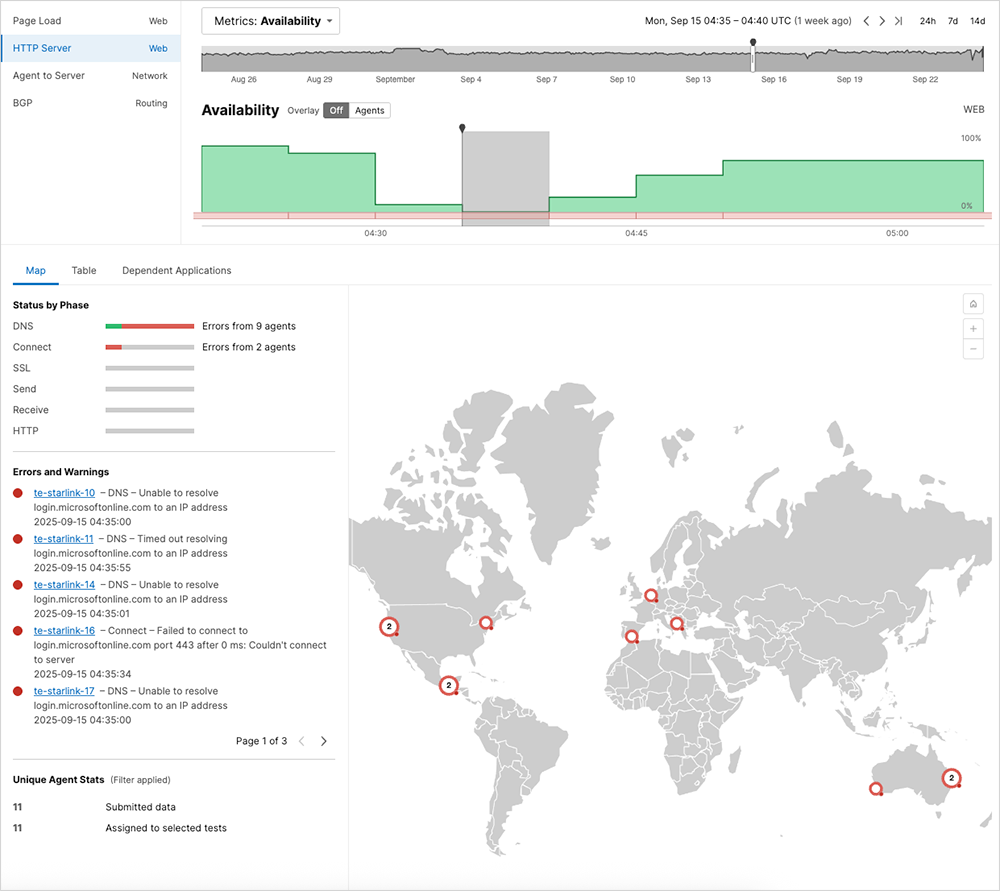Open the Metrics: Availability dropdown

pyautogui.click(x=271, y=20)
